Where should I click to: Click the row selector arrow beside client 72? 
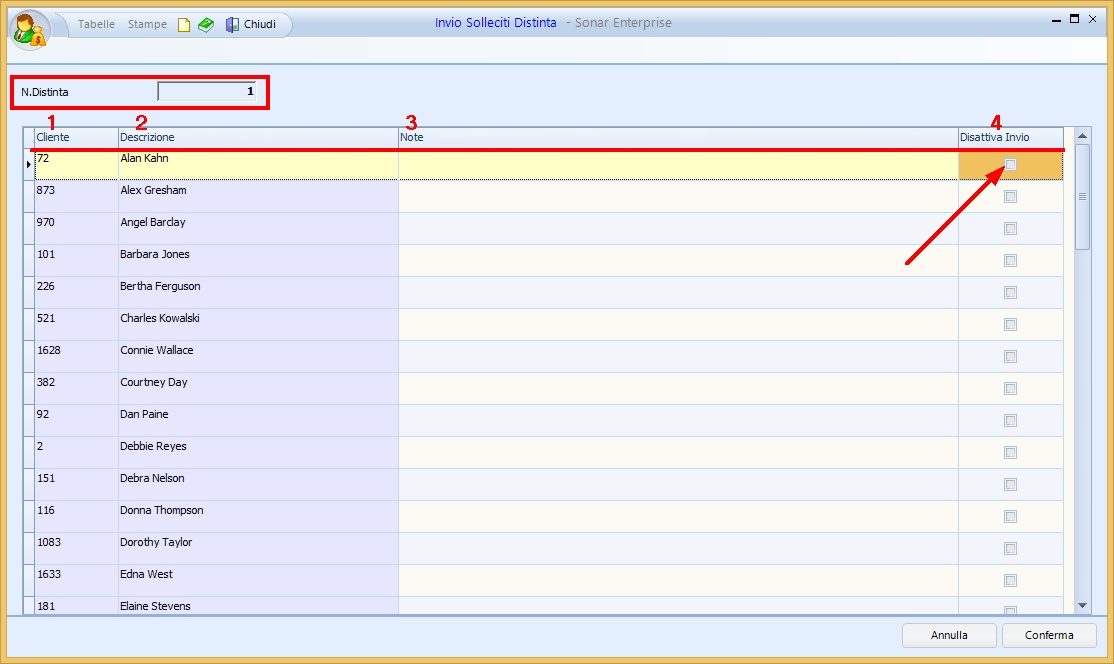[28, 164]
